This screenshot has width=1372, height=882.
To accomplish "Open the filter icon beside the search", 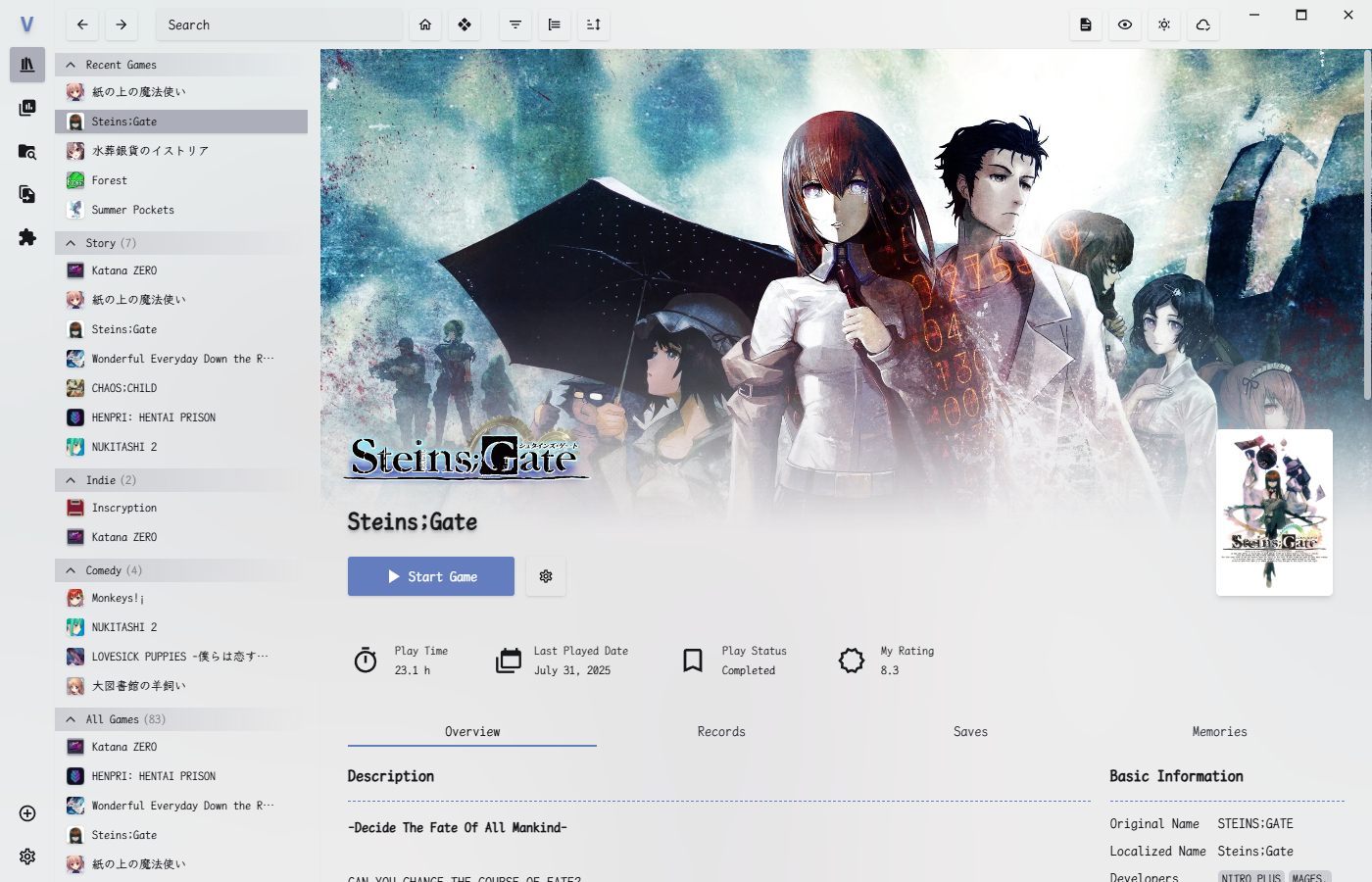I will tap(514, 24).
